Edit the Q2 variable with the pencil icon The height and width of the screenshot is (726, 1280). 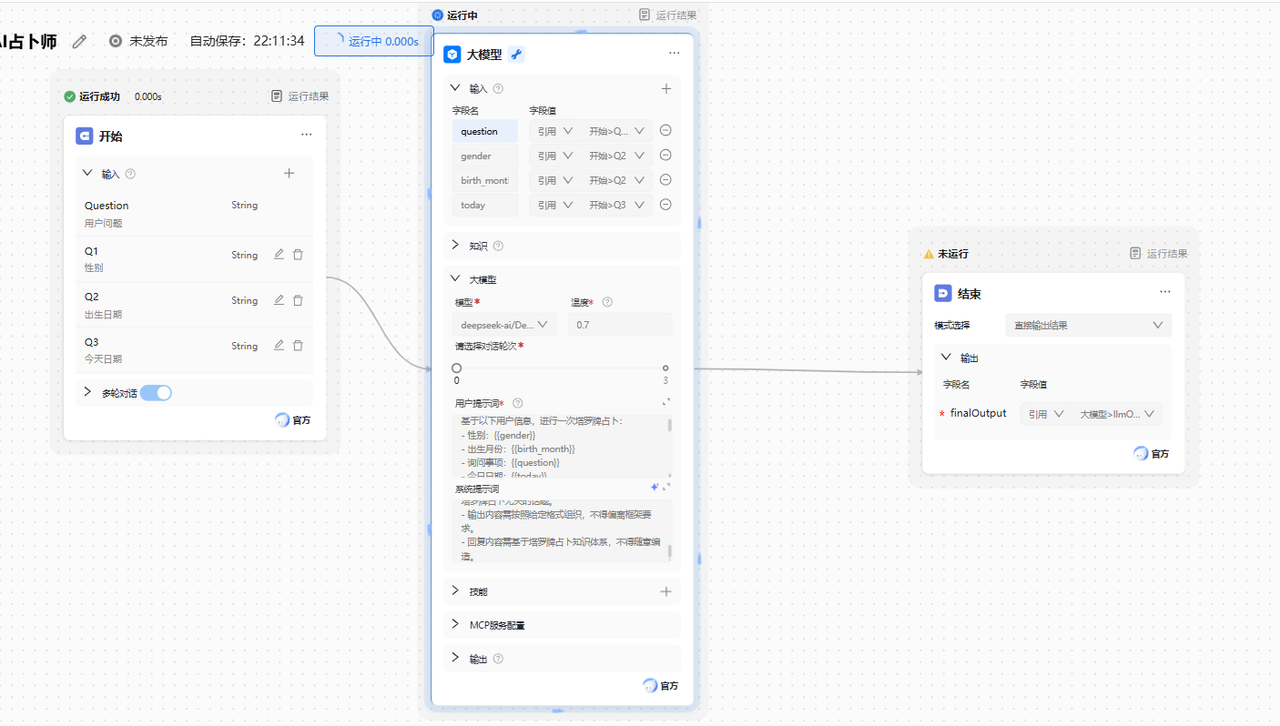tap(279, 300)
